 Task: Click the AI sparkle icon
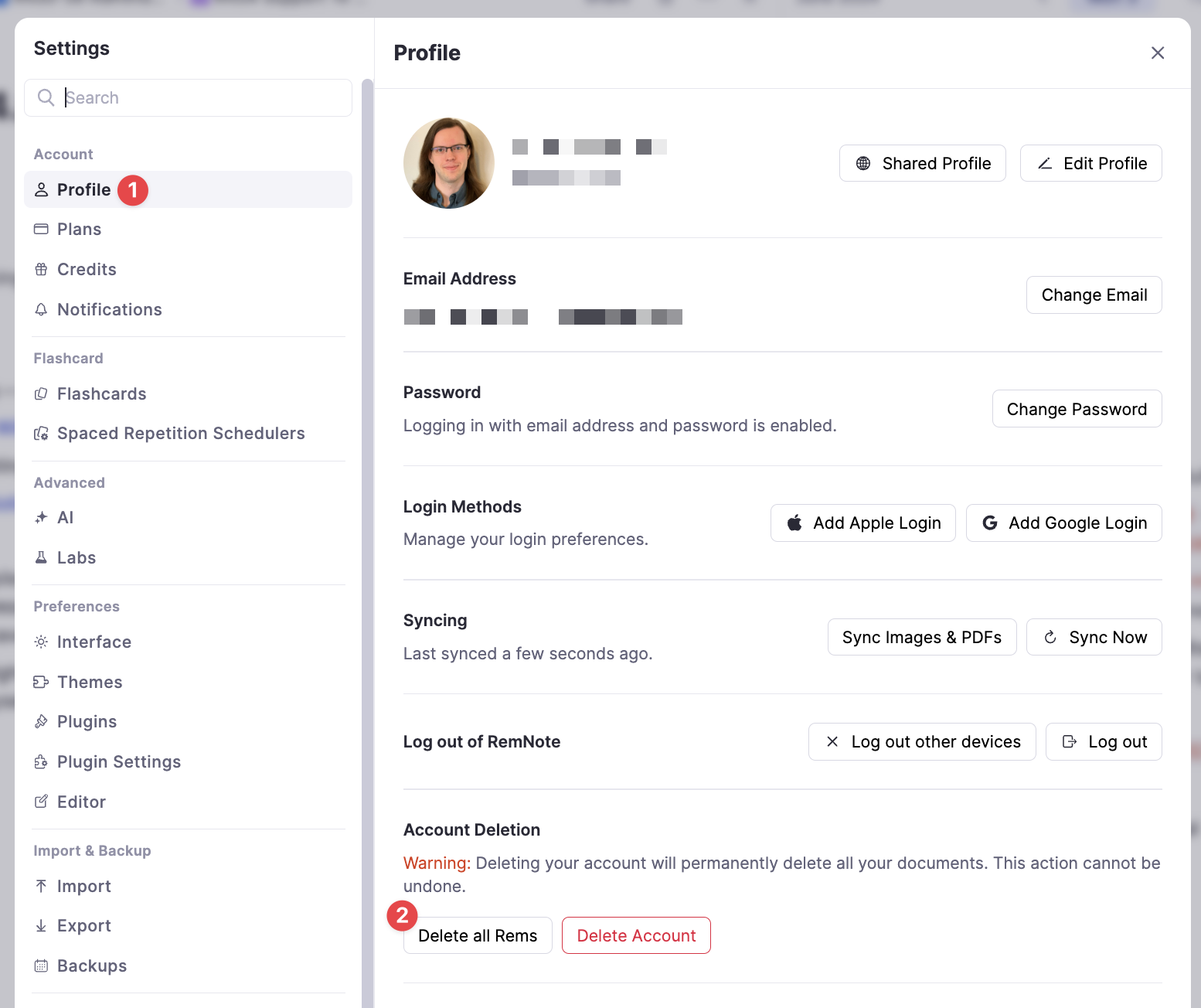point(41,518)
